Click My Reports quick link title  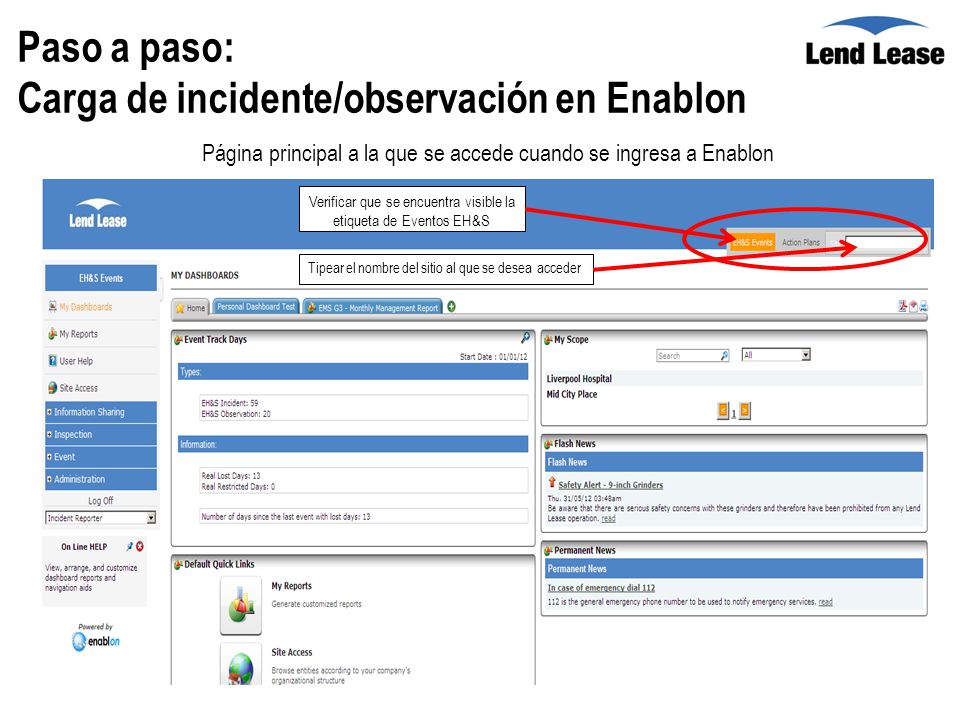click(x=291, y=586)
